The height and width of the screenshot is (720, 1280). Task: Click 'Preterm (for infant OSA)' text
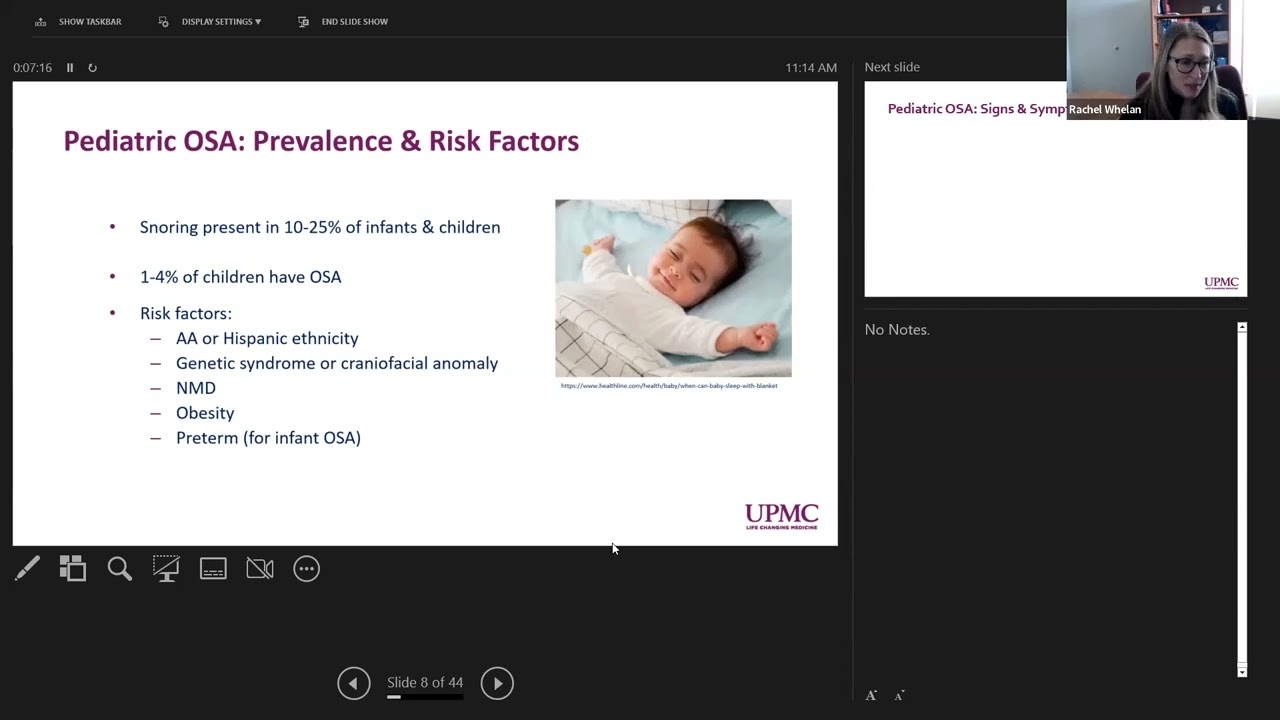coord(268,438)
